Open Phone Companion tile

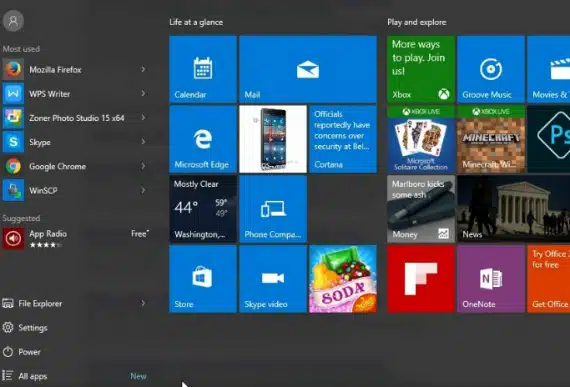[x=273, y=209]
